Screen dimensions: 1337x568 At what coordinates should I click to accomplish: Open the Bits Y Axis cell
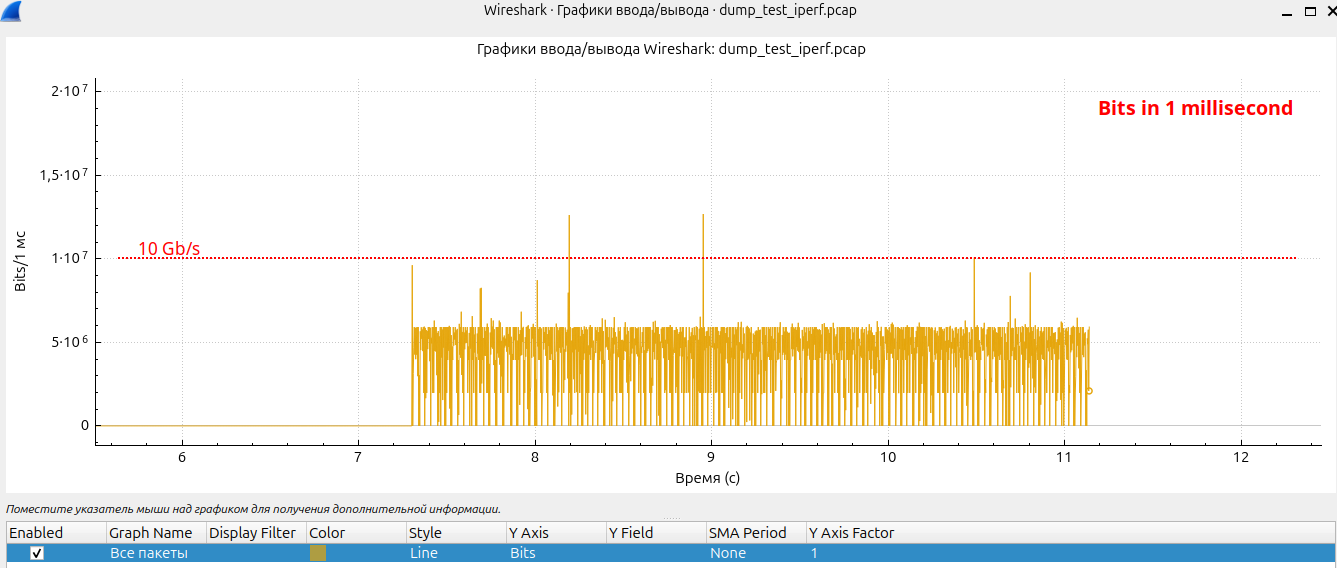556,553
